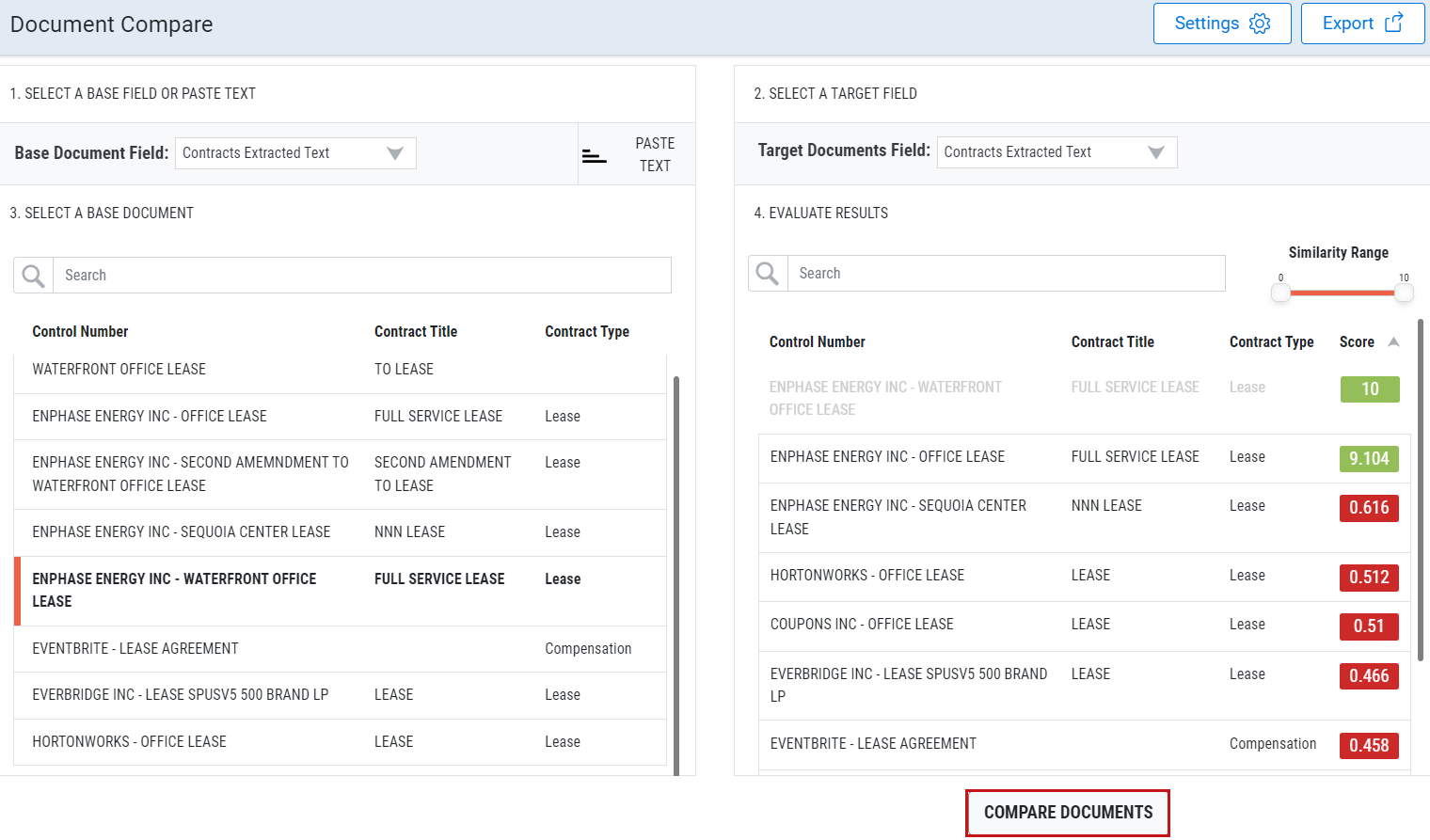1430x840 pixels.
Task: Click the green 10 score badge
Action: 1370,389
